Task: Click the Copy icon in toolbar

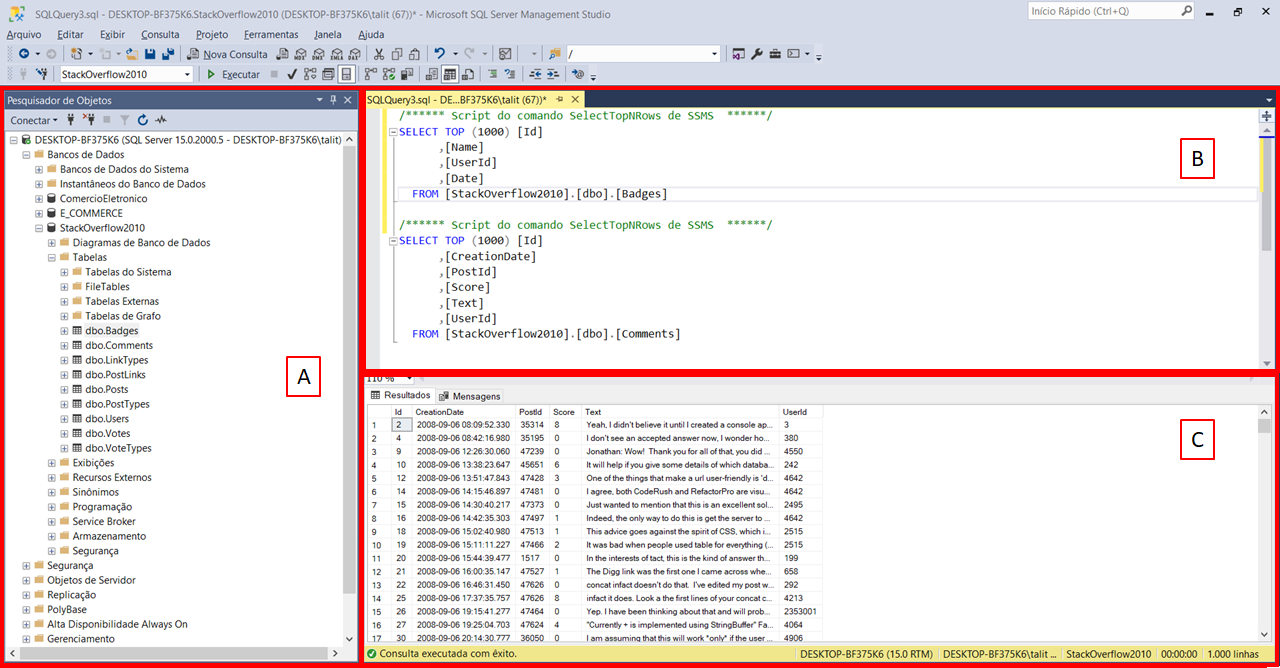Action: [397, 54]
